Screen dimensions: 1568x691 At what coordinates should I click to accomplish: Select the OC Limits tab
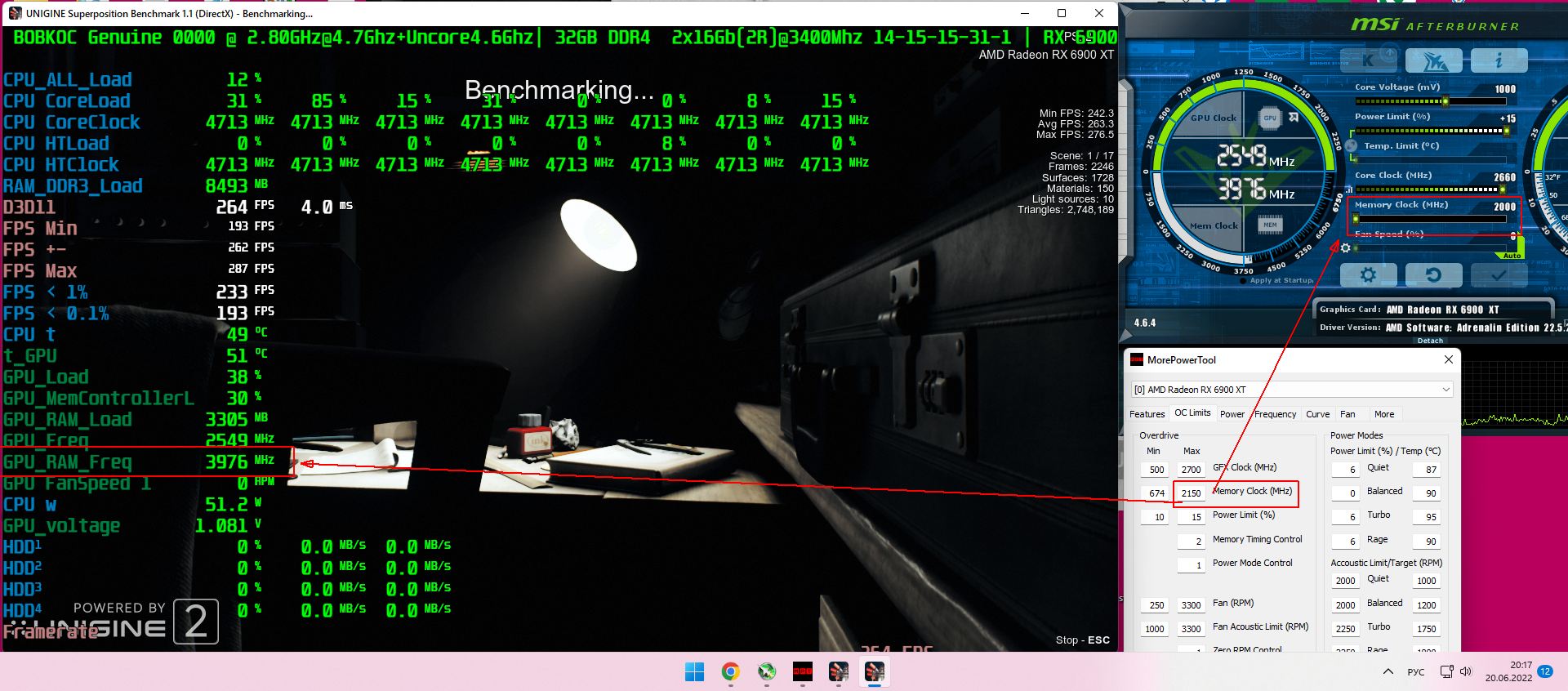(x=1192, y=412)
